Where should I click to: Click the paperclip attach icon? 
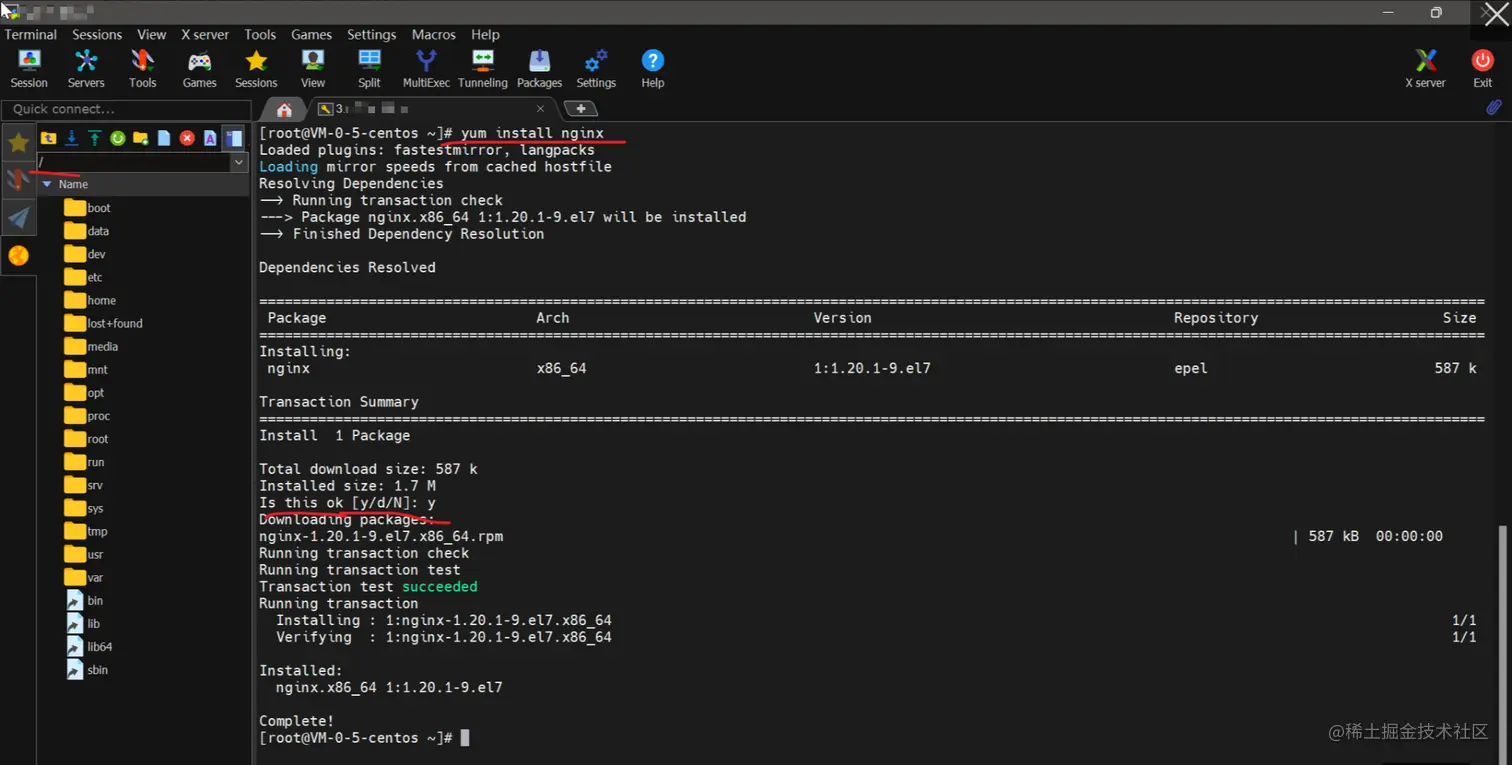click(1493, 107)
